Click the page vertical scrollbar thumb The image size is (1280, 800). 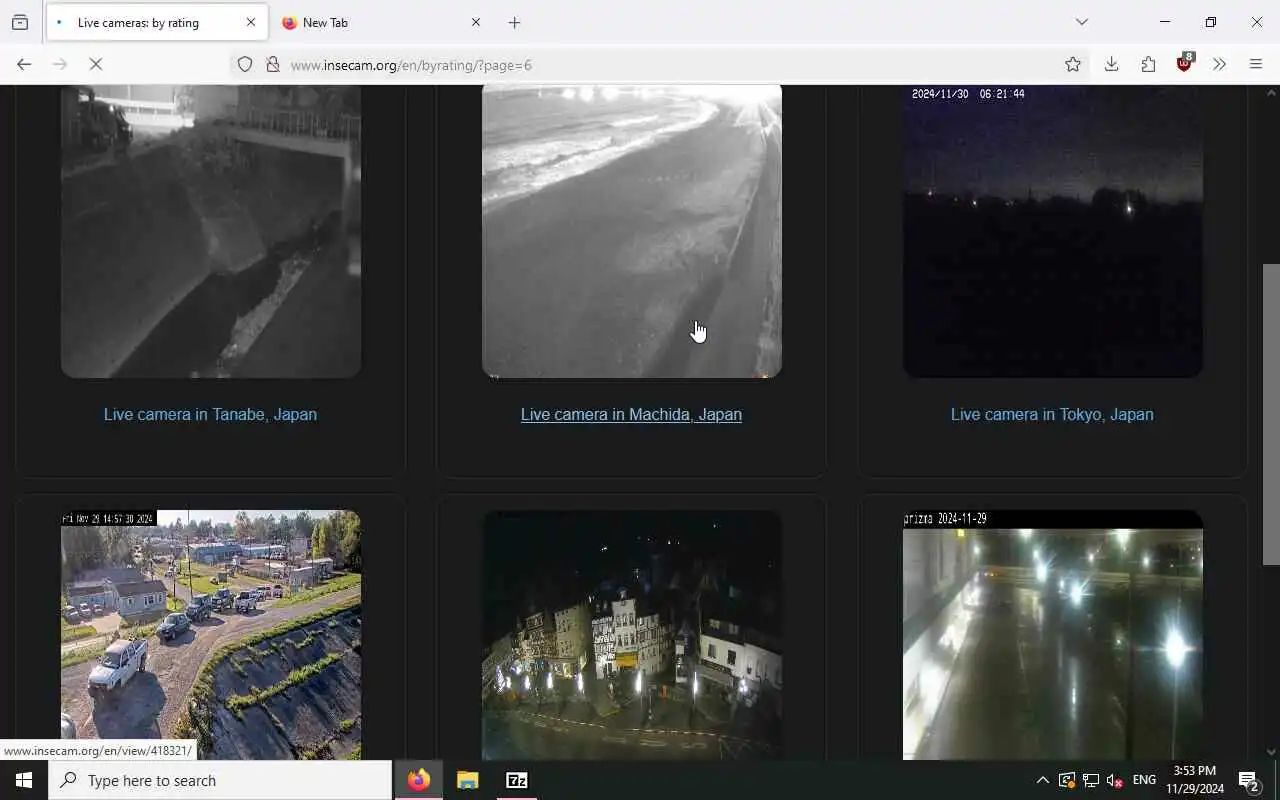(x=1271, y=415)
